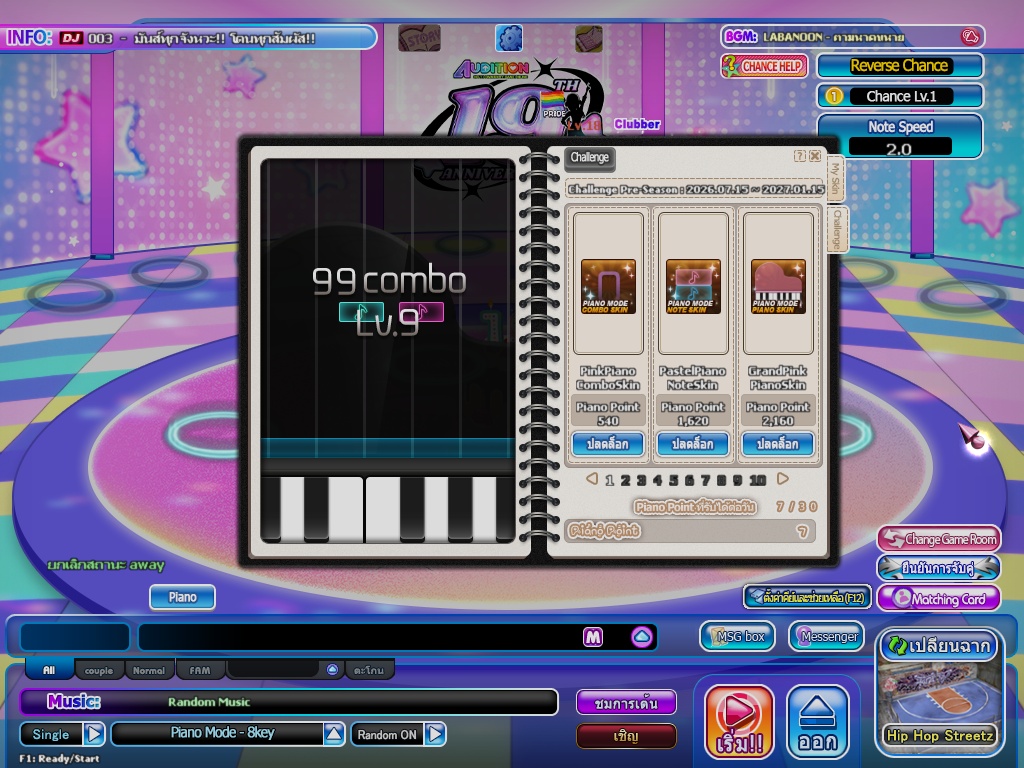Open key settings and help (F12)
1024x768 pixels.
pos(807,597)
